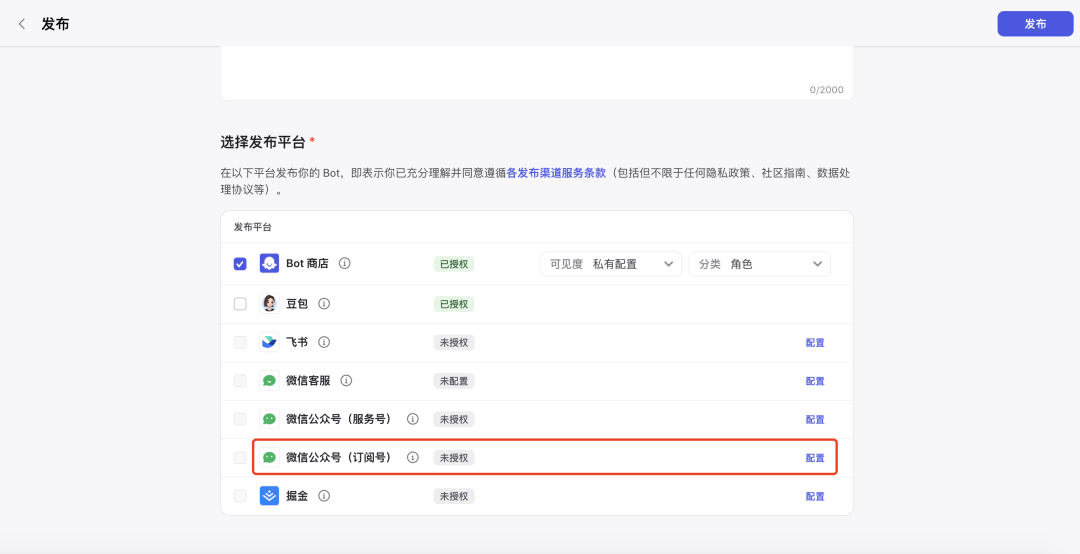The width and height of the screenshot is (1080, 554).
Task: Click the blue 发布 button
Action: point(1035,24)
